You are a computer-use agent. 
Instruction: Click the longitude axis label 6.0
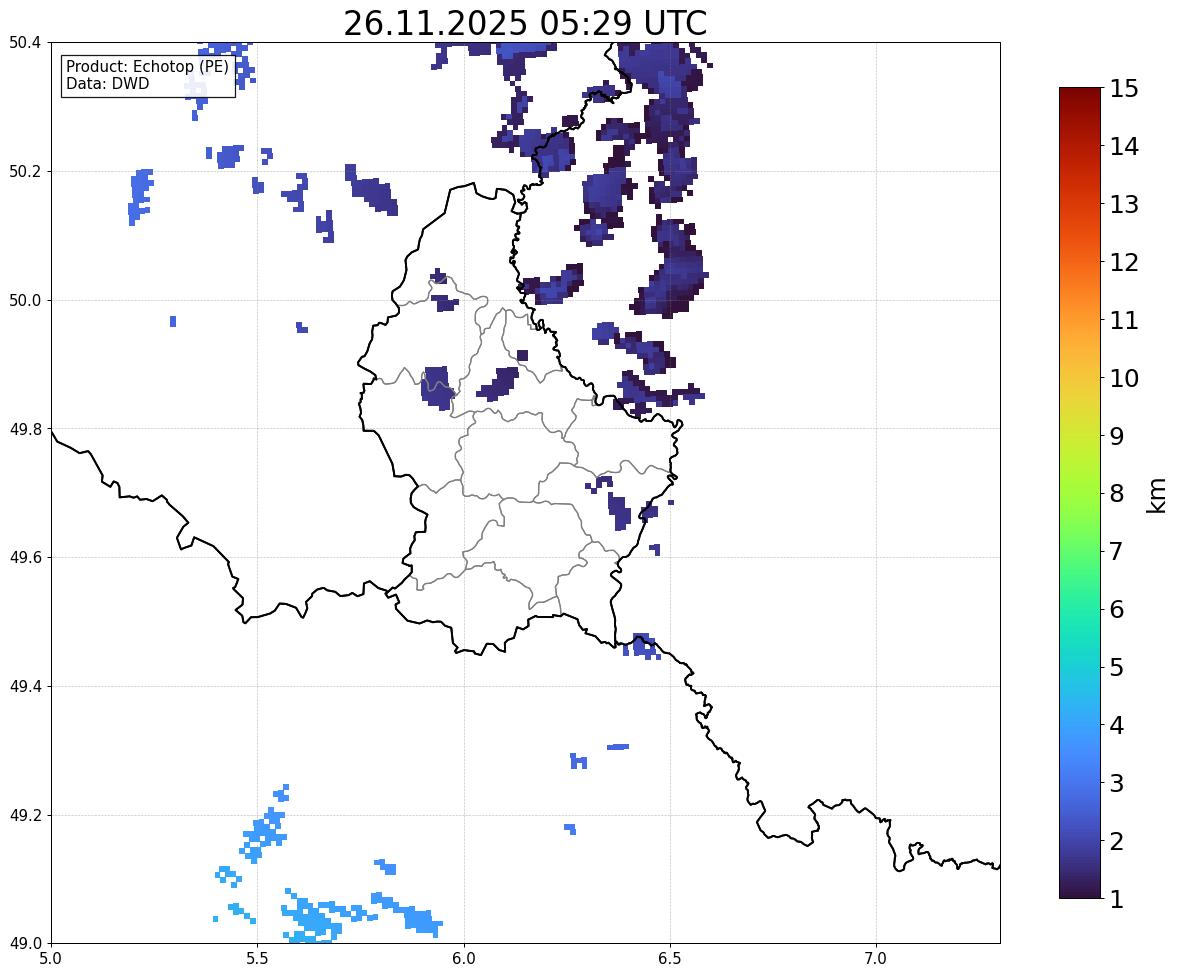pos(464,959)
